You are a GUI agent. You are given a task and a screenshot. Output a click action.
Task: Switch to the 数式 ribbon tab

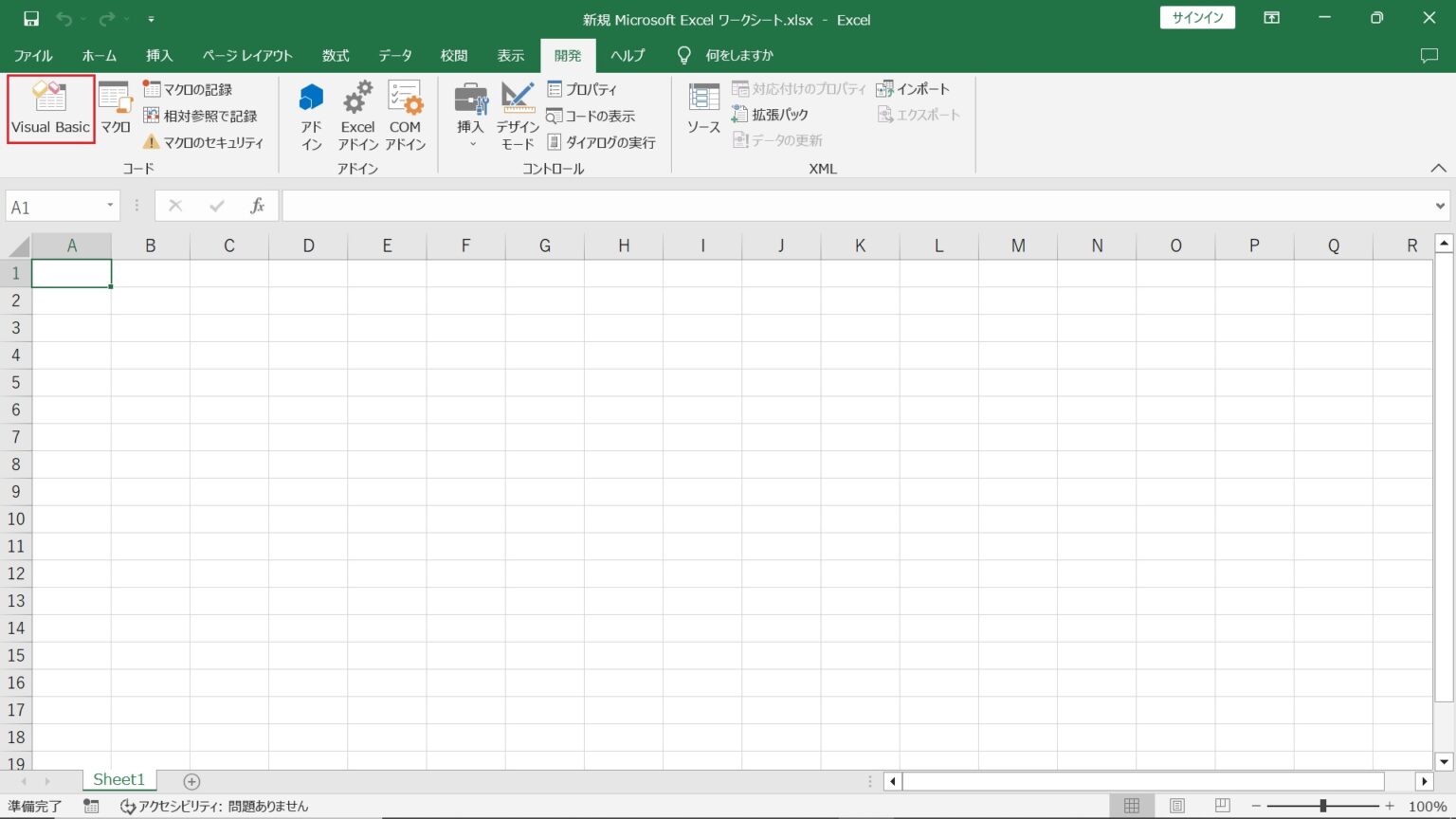335,55
